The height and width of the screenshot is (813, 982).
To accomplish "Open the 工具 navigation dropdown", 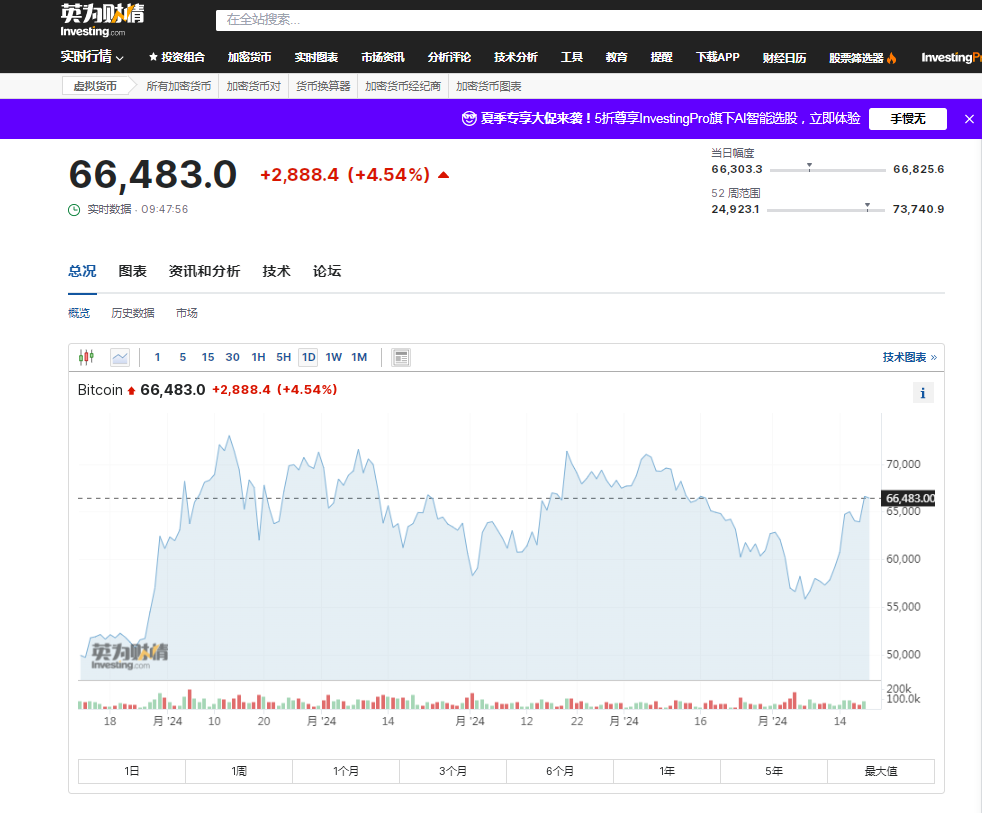I will [571, 57].
